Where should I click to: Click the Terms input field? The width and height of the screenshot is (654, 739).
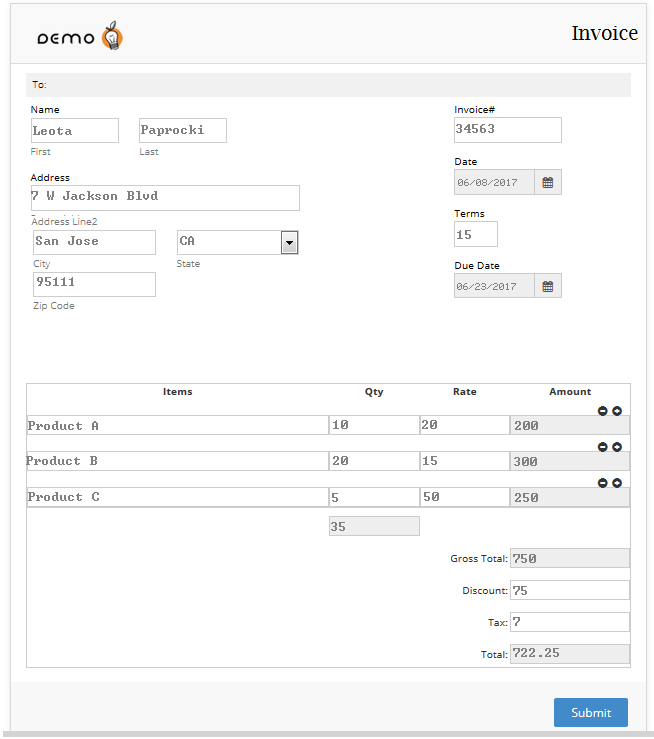(x=476, y=234)
